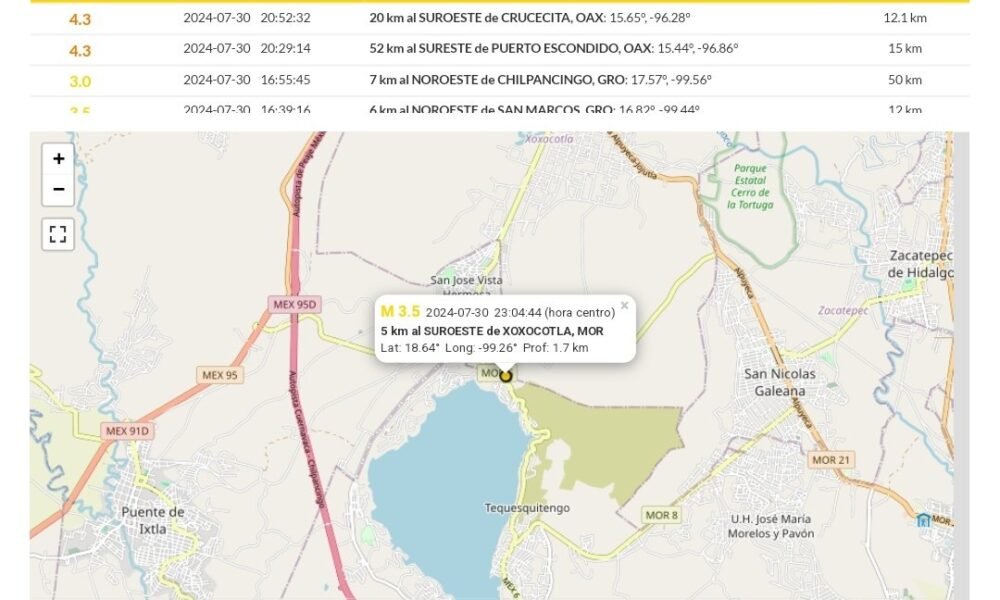Click the Zacatepec de Hidalgo map label
Image resolution: width=1000 pixels, height=600 pixels.
(x=920, y=264)
